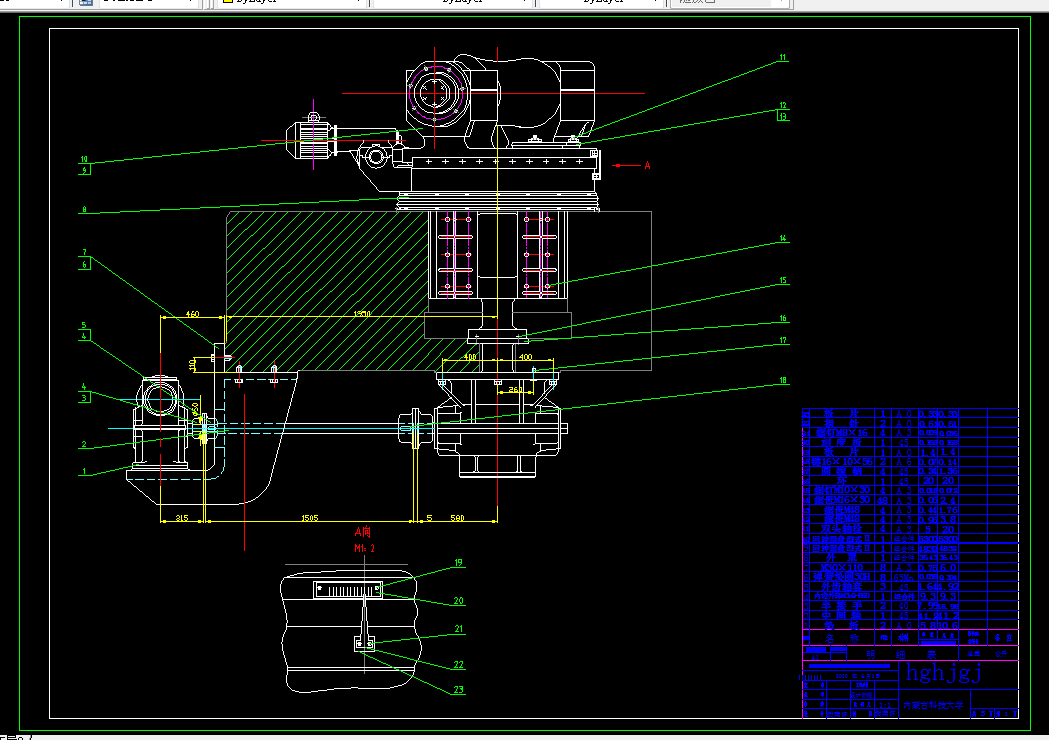Image resolution: width=1049 pixels, height=740 pixels.
Task: Select part balloon number 22
Action: coord(458,664)
